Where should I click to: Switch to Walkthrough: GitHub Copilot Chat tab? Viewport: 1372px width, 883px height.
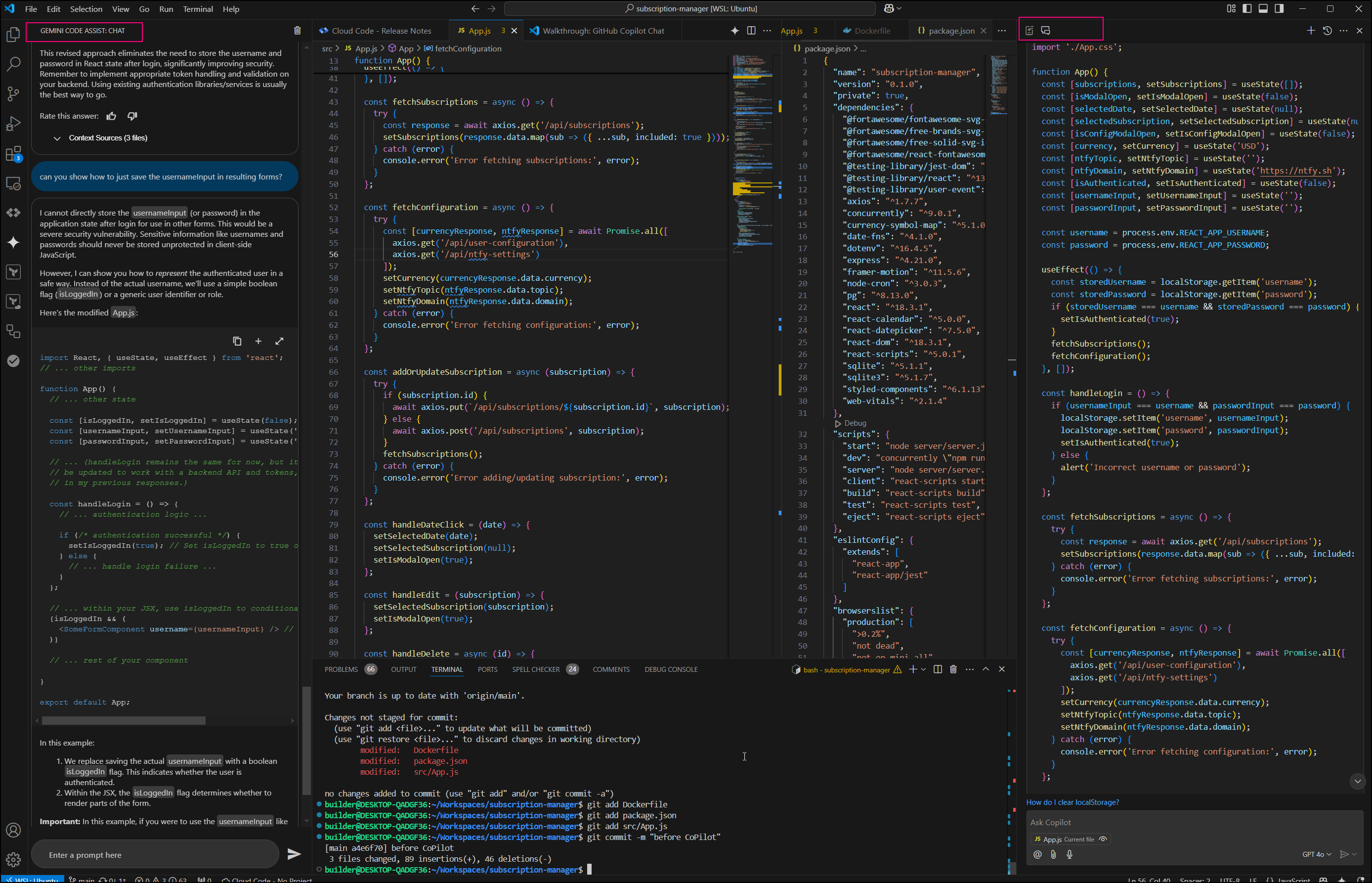tap(603, 30)
